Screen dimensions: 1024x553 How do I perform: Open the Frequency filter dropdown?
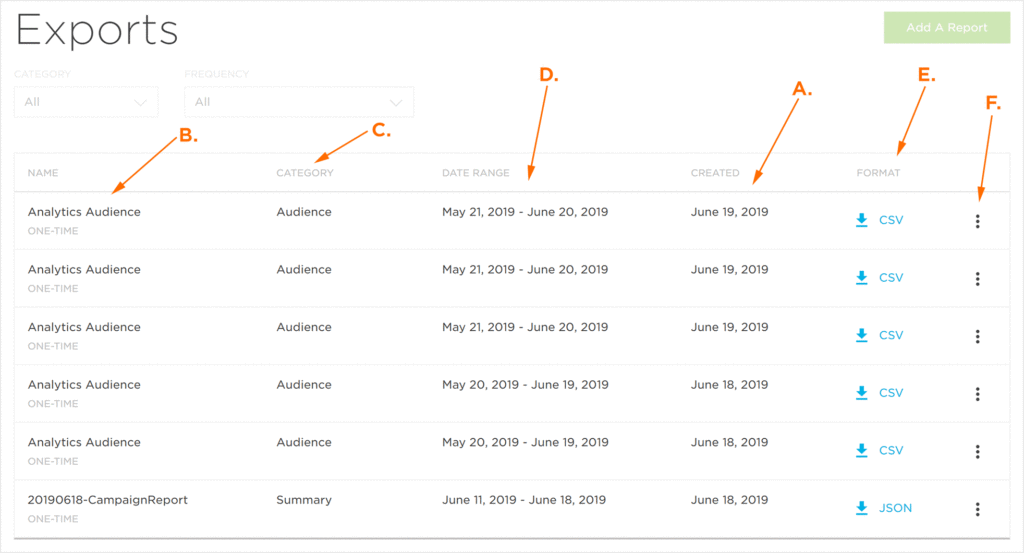(x=299, y=102)
